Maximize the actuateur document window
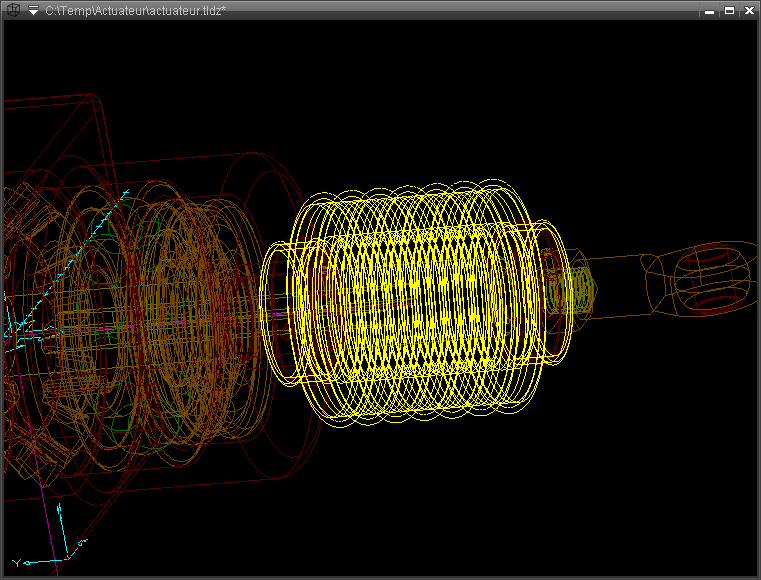 pyautogui.click(x=729, y=10)
